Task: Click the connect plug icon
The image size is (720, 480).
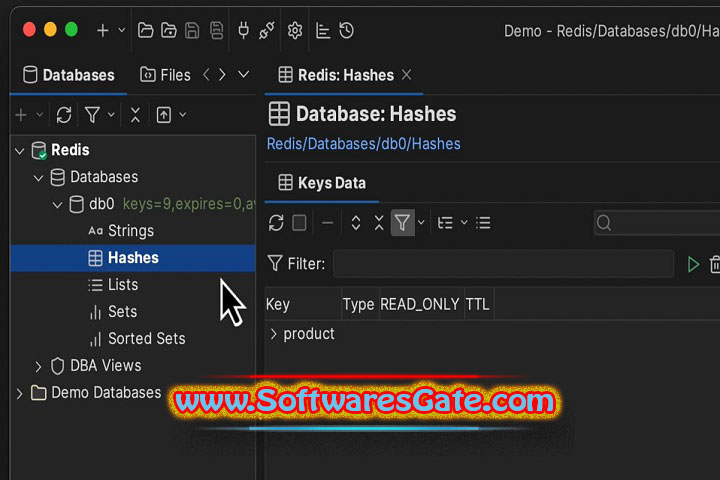Action: [x=243, y=31]
